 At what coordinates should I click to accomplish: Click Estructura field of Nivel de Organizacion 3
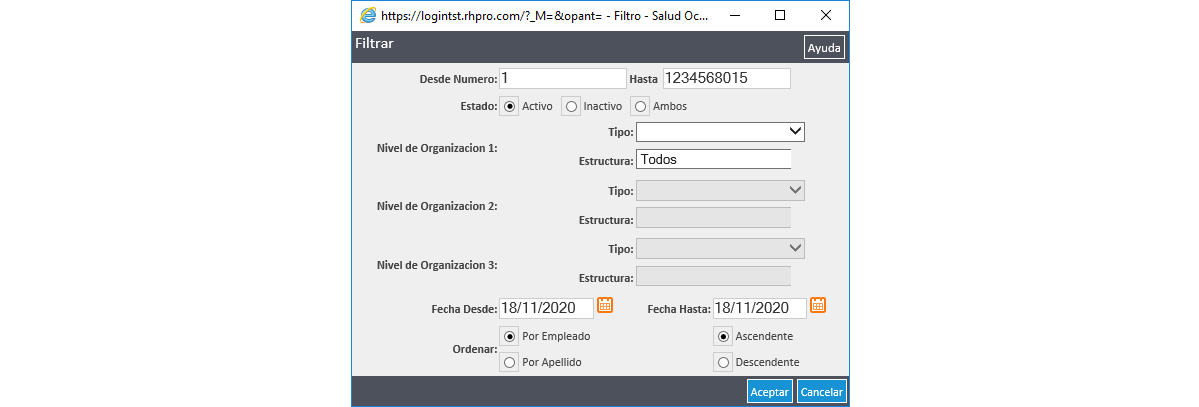[713, 276]
